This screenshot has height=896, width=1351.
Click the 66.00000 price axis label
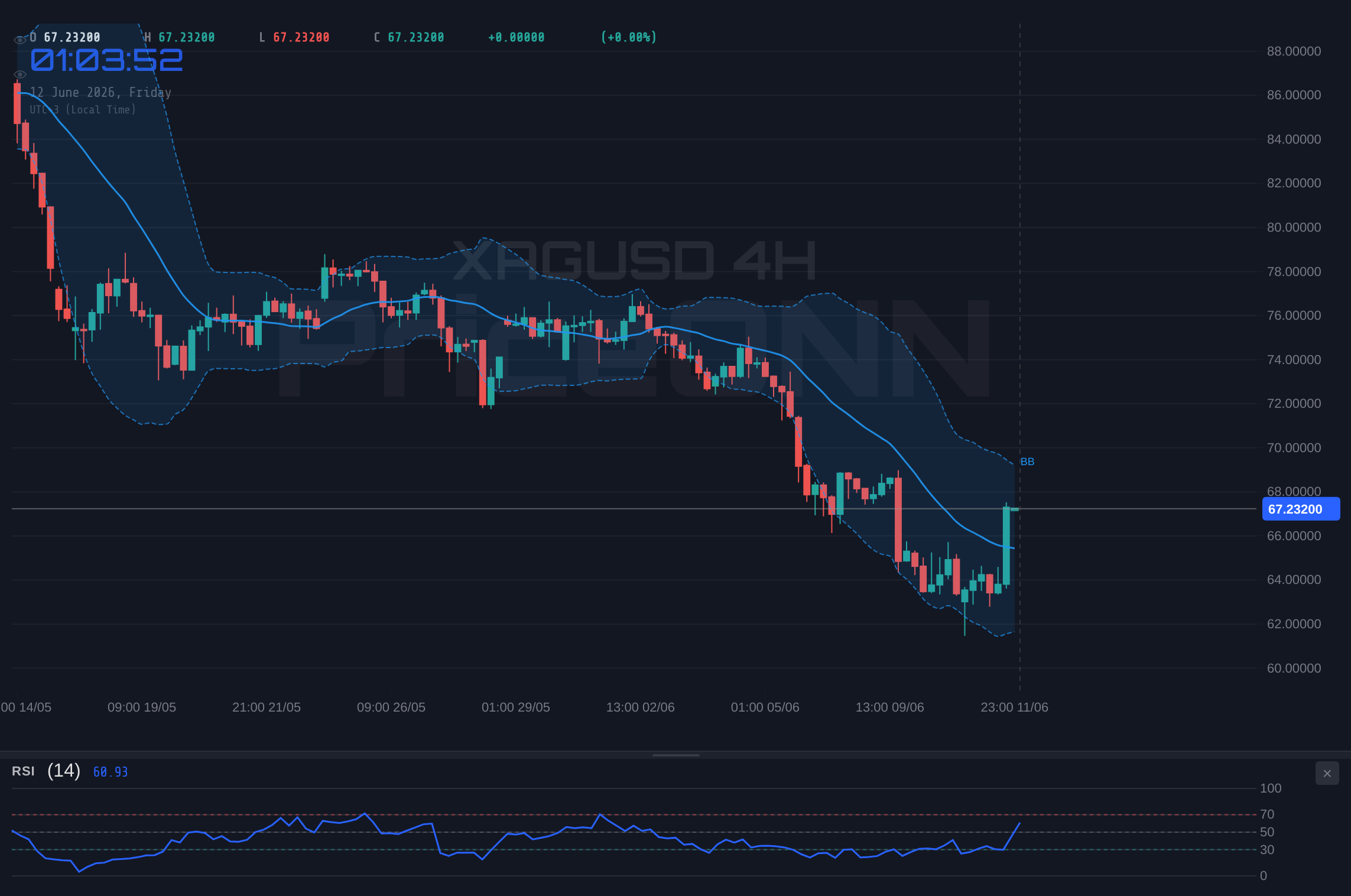tap(1294, 536)
